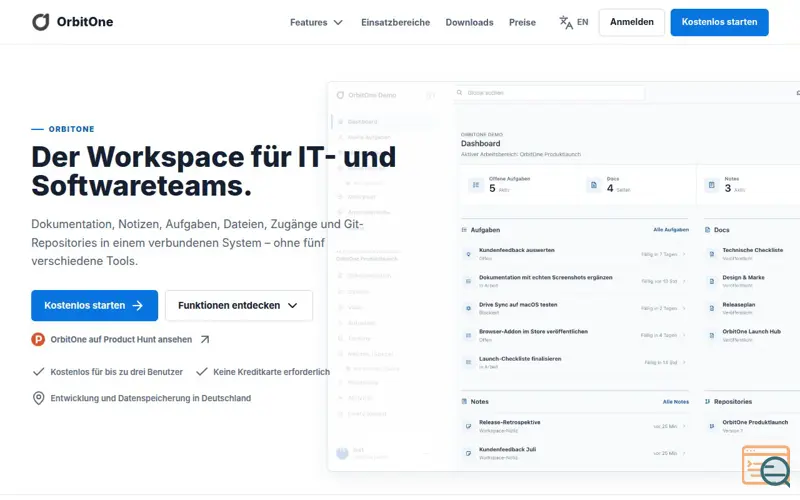Click the text Drive Sync auf macOS testen
Viewport: 800px width, 500px height.
(x=518, y=305)
